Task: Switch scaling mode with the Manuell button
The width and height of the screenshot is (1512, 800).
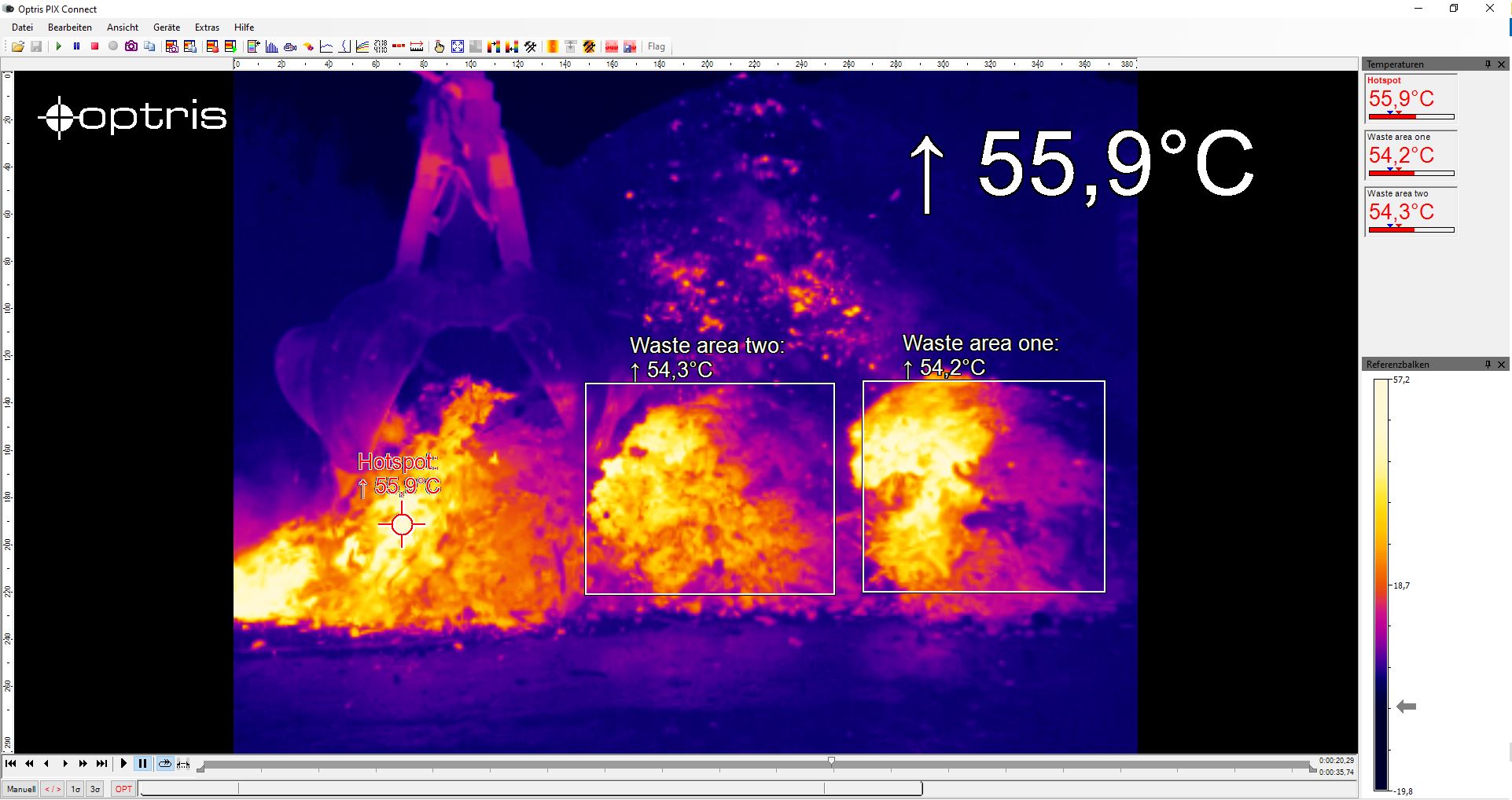Action: pos(21,788)
